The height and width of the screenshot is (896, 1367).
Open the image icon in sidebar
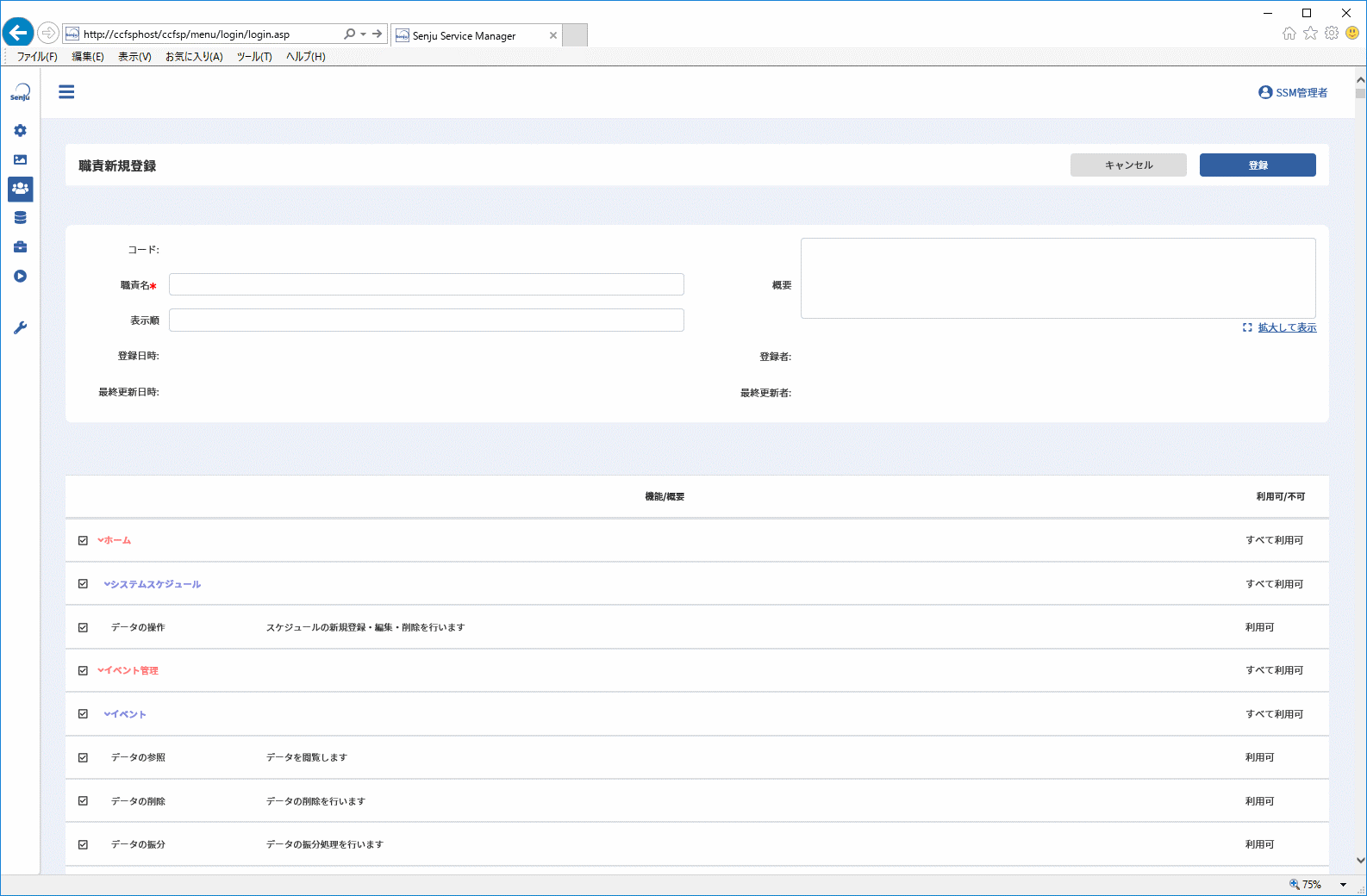click(20, 159)
